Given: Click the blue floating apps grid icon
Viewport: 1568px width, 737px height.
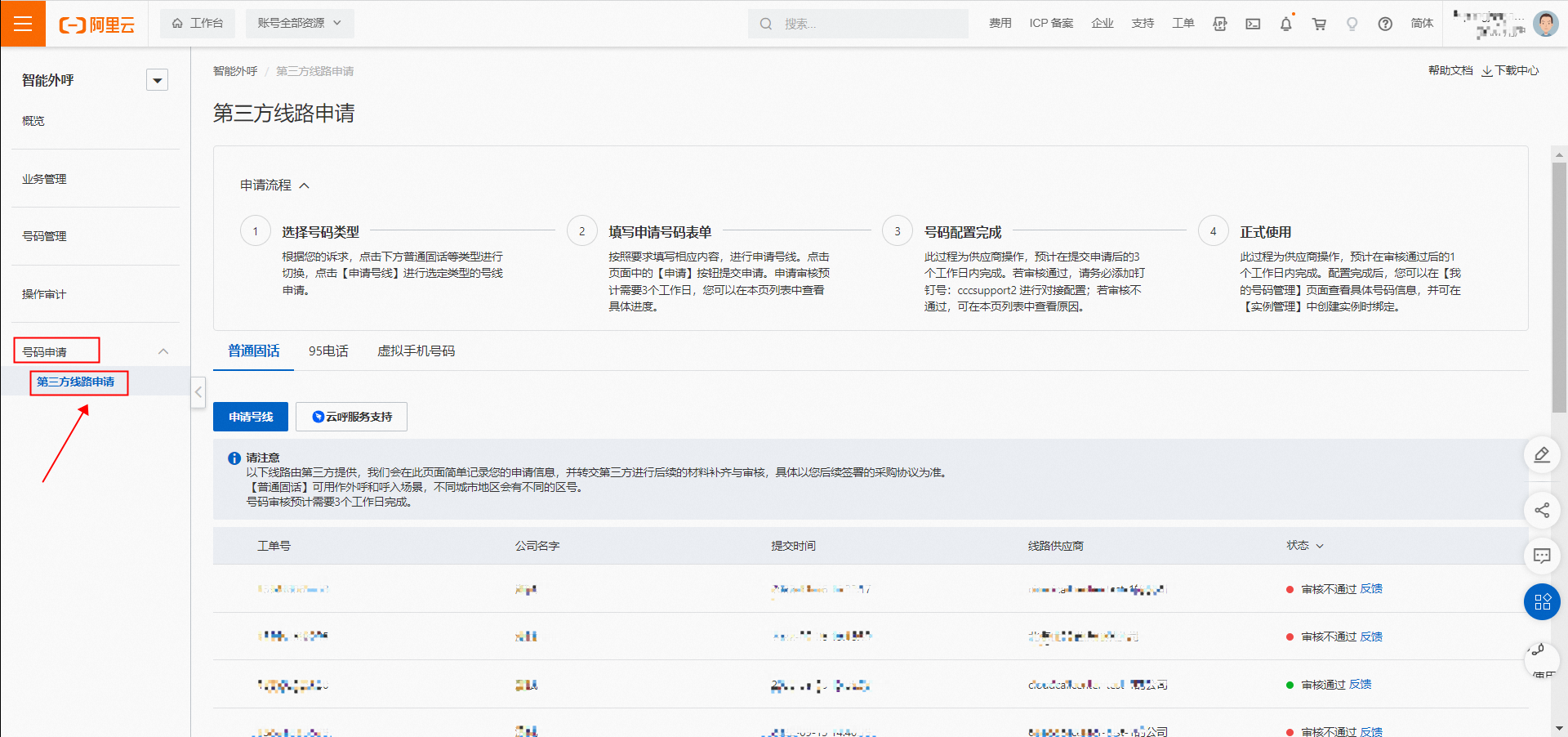Looking at the screenshot, I should click(x=1542, y=602).
